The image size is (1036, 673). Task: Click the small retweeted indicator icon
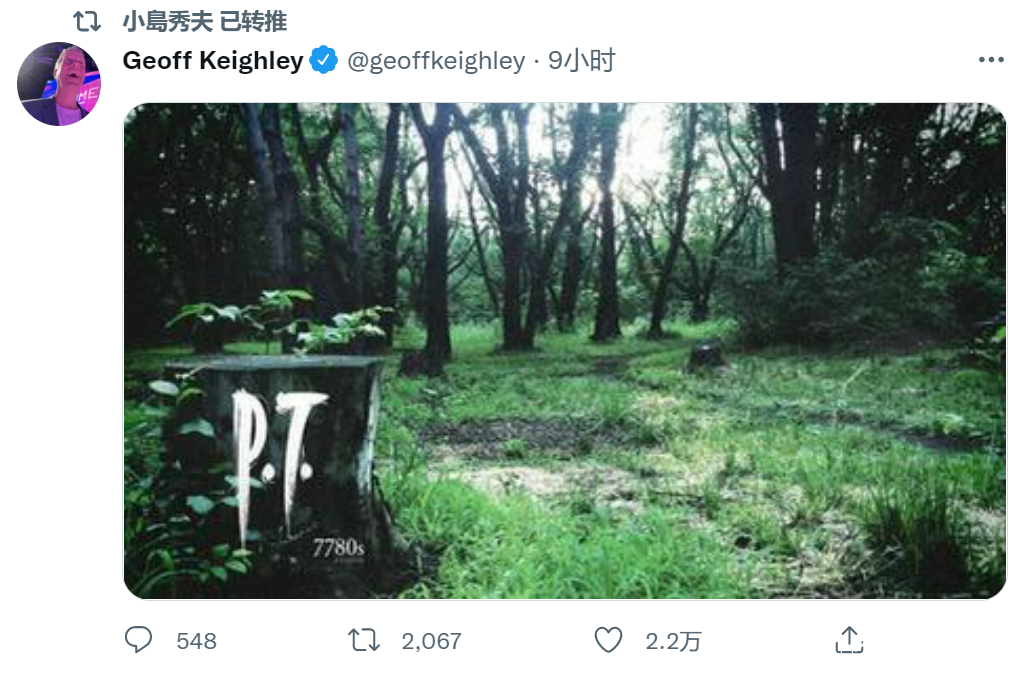point(87,20)
